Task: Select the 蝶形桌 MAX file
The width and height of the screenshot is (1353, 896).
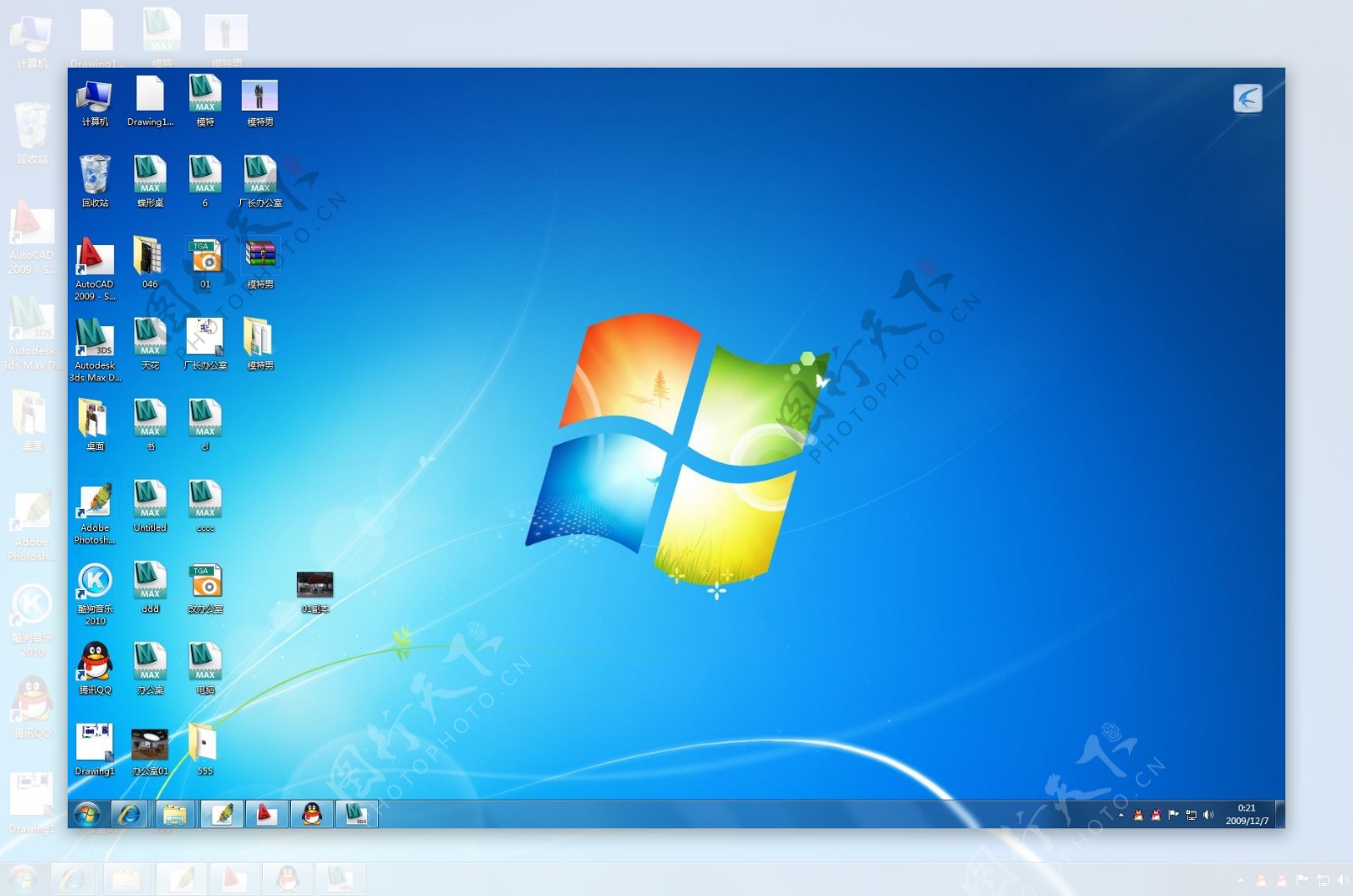Action: [x=150, y=182]
